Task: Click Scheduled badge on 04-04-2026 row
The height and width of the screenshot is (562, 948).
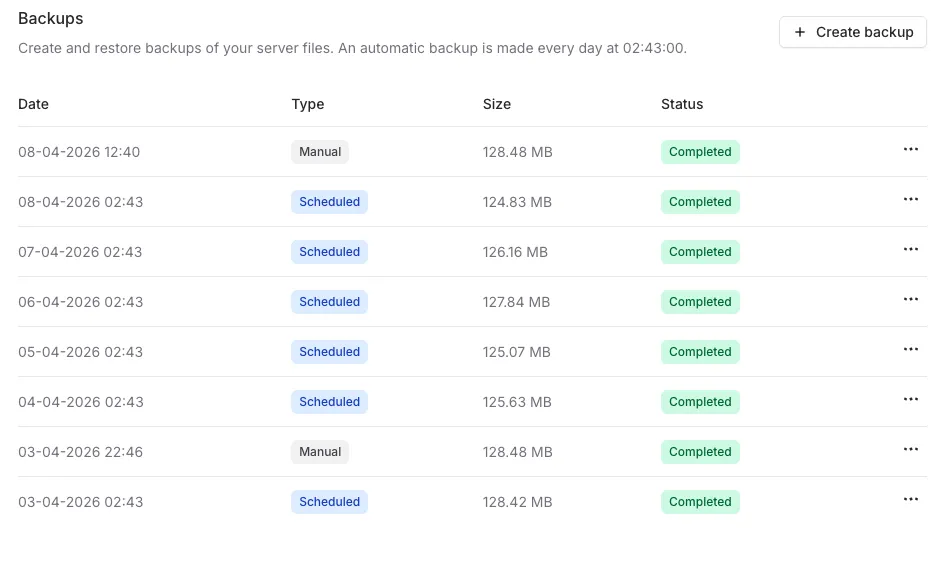Action: coord(330,402)
